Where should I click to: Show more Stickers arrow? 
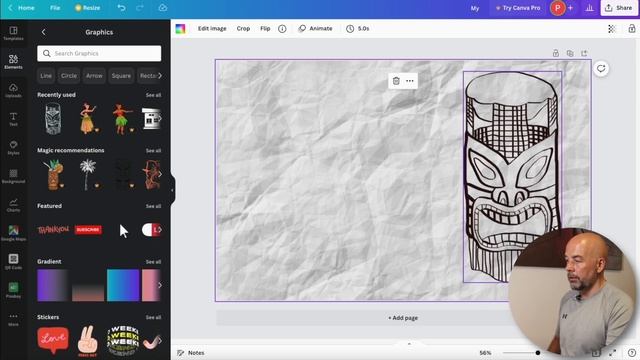click(160, 340)
